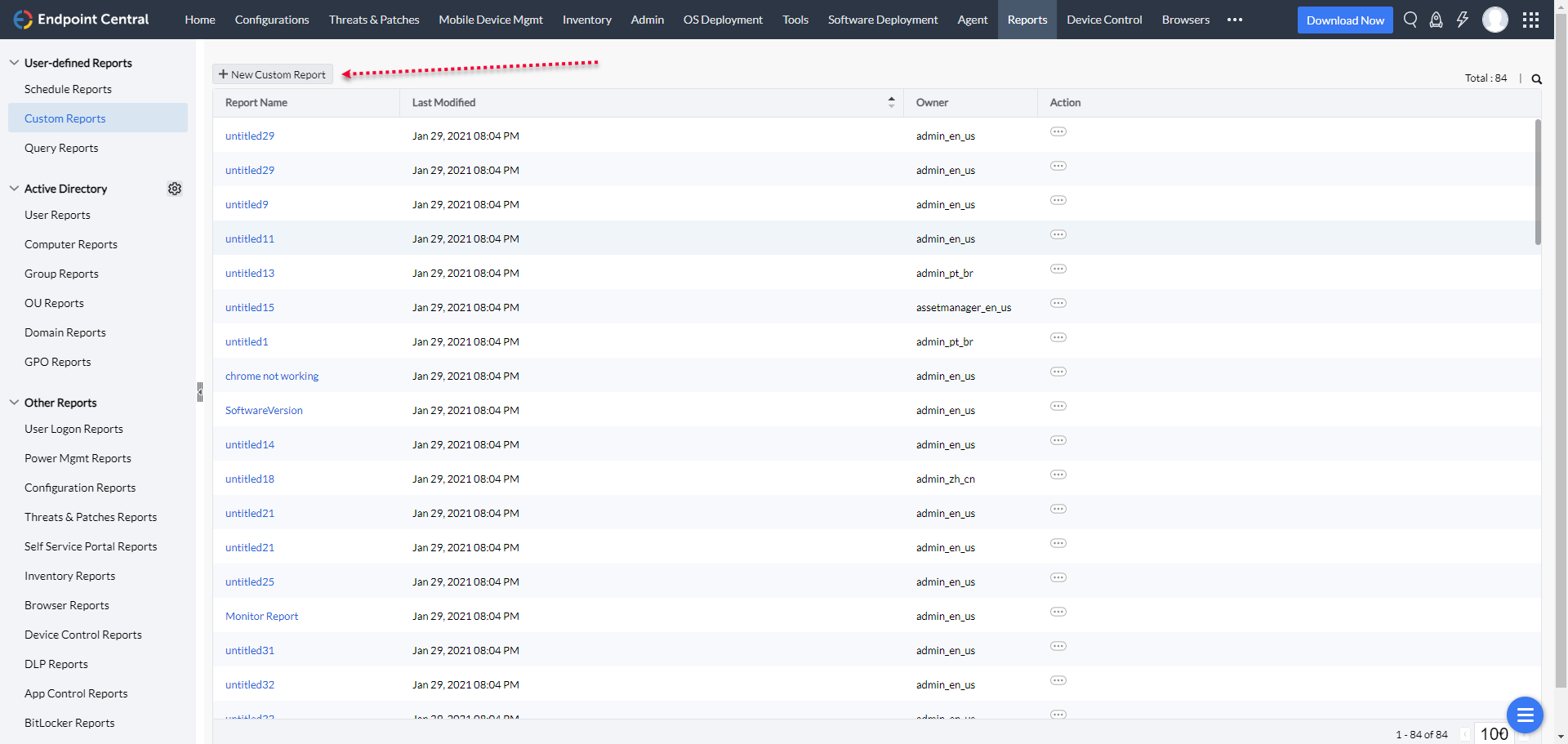Click the lightning bolt quick actions icon

pyautogui.click(x=1462, y=20)
